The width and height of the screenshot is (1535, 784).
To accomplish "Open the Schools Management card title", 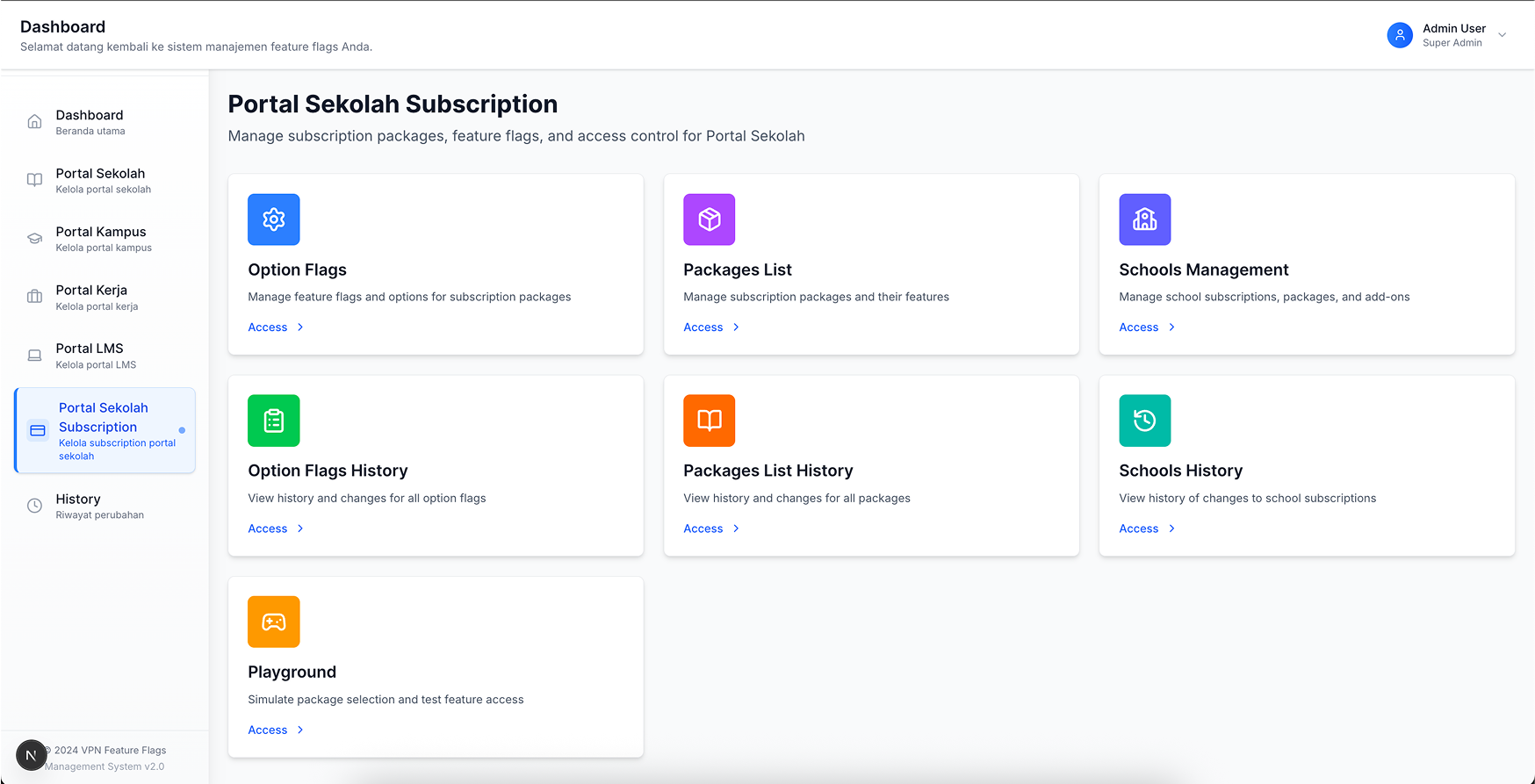I will click(x=1204, y=270).
